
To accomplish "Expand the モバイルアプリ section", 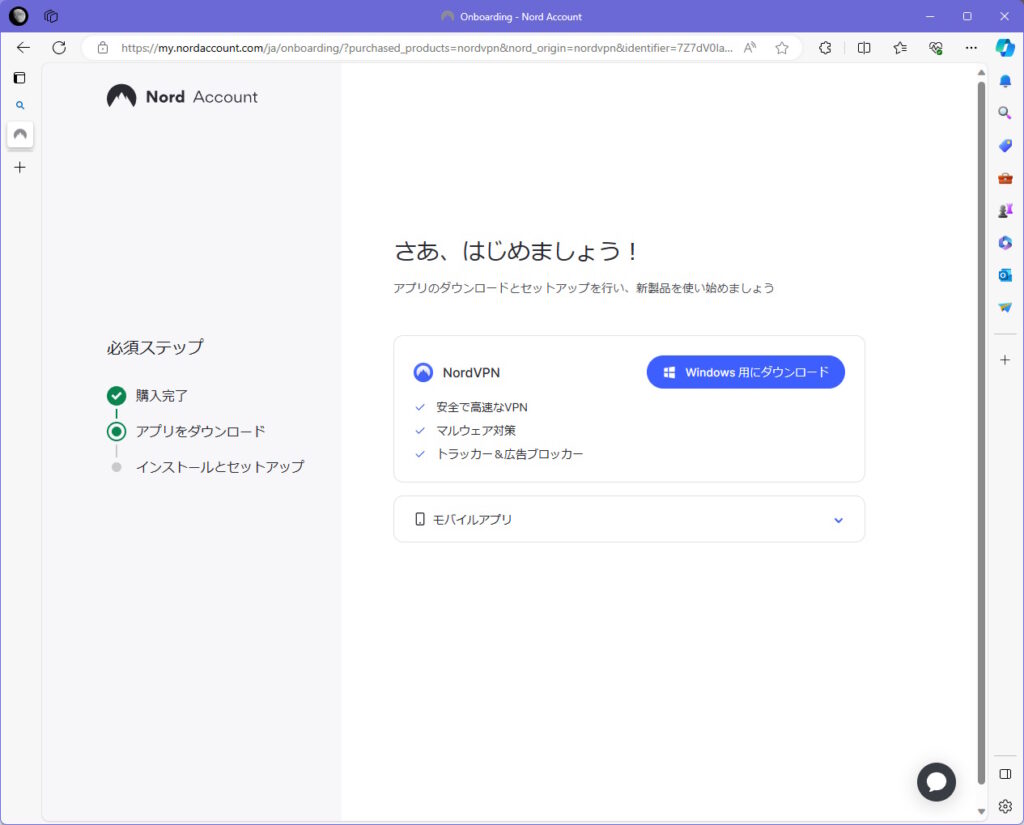I will (x=629, y=519).
